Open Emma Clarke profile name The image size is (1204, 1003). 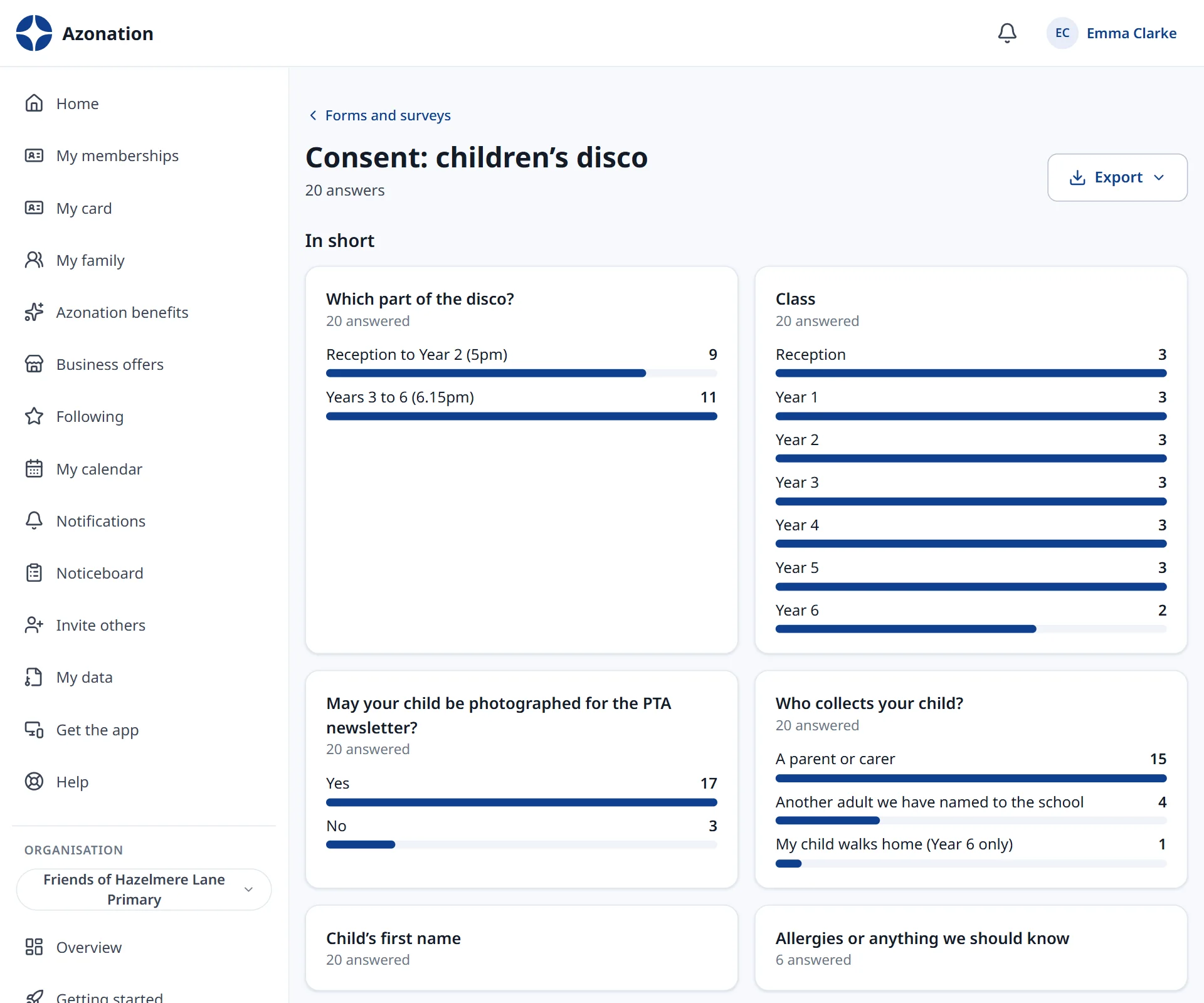pos(1131,33)
